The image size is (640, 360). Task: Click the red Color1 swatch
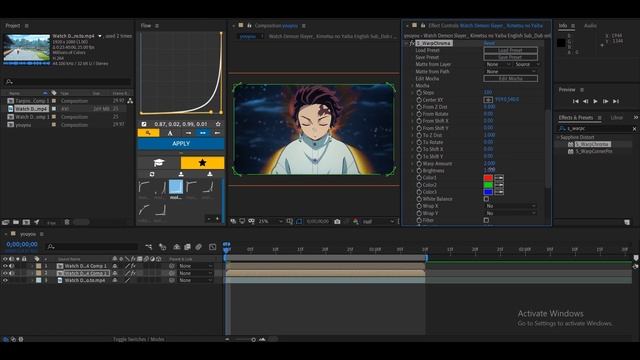click(488, 178)
